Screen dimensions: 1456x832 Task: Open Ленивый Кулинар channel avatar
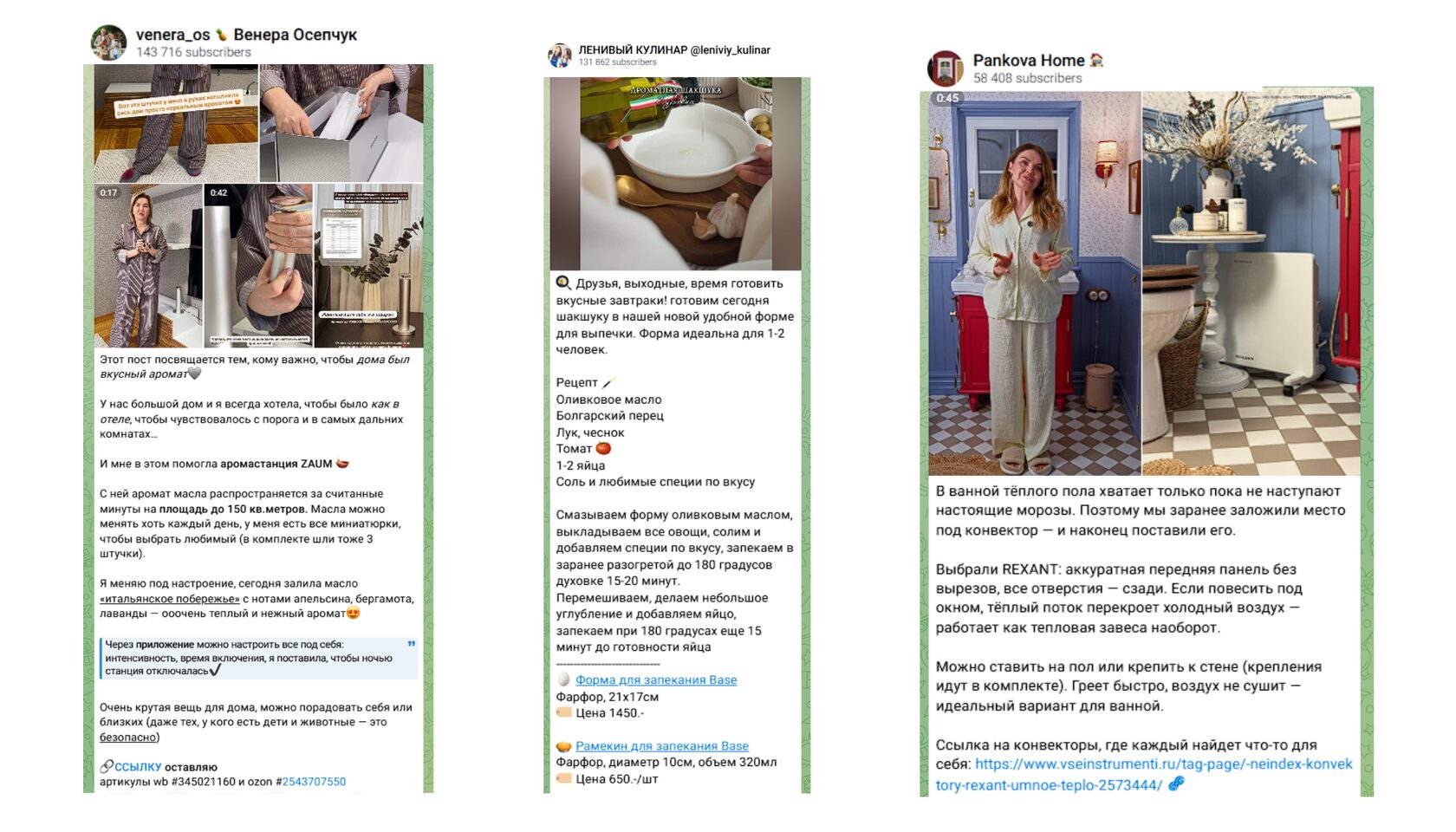(559, 55)
